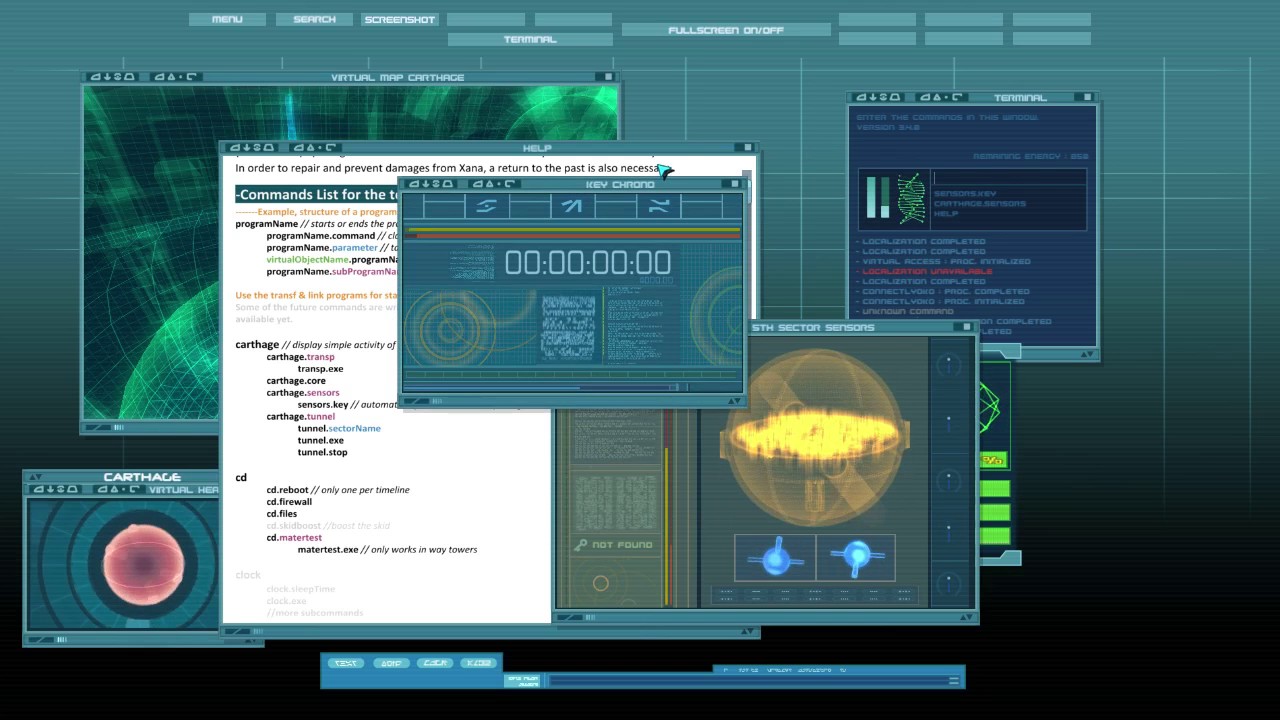Image resolution: width=1280 pixels, height=720 pixels.
Task: Click the green DNA helix icon in the Terminal
Action: point(911,197)
